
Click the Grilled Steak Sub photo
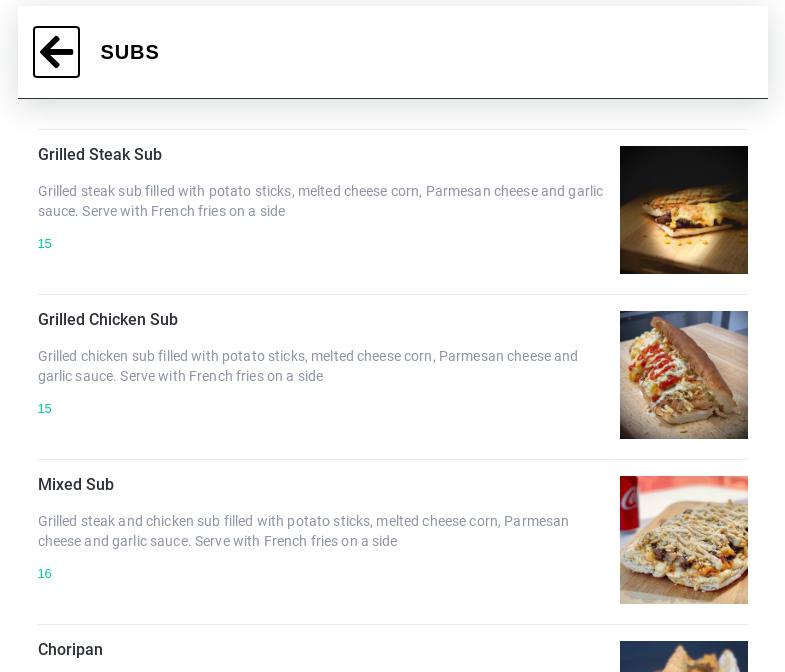[x=683, y=210]
